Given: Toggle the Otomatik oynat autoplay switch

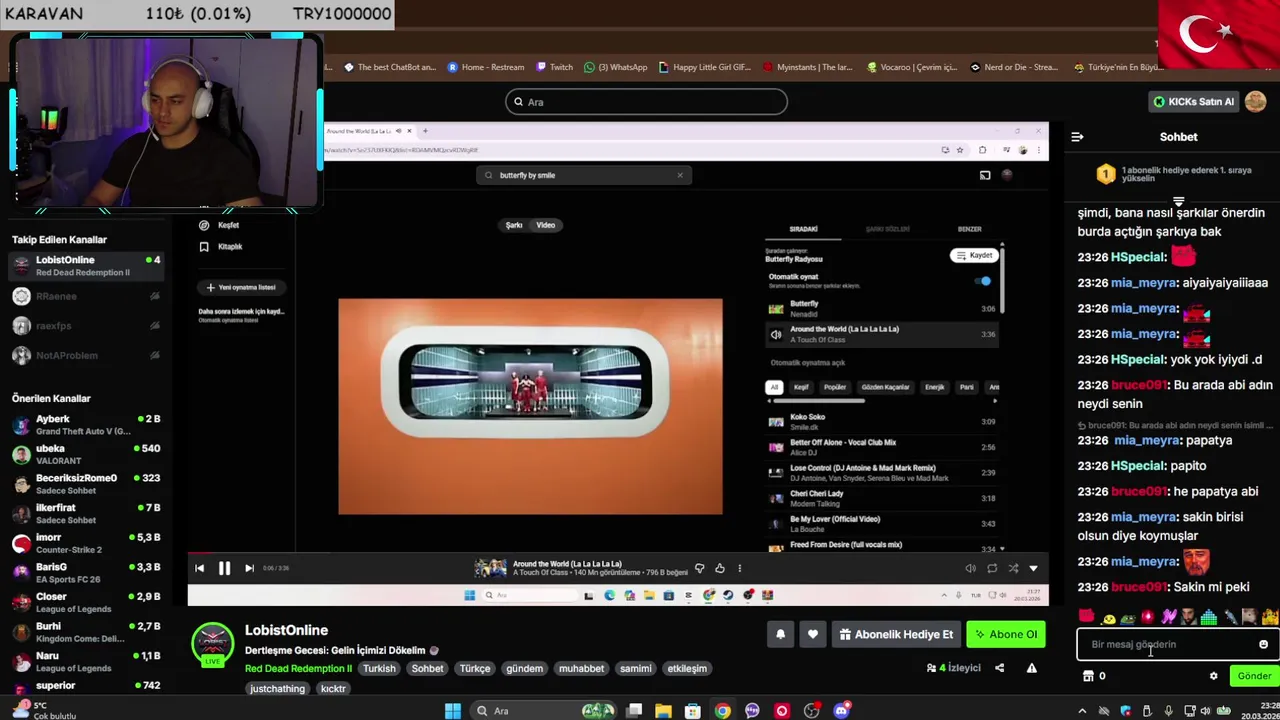Looking at the screenshot, I should click(984, 281).
